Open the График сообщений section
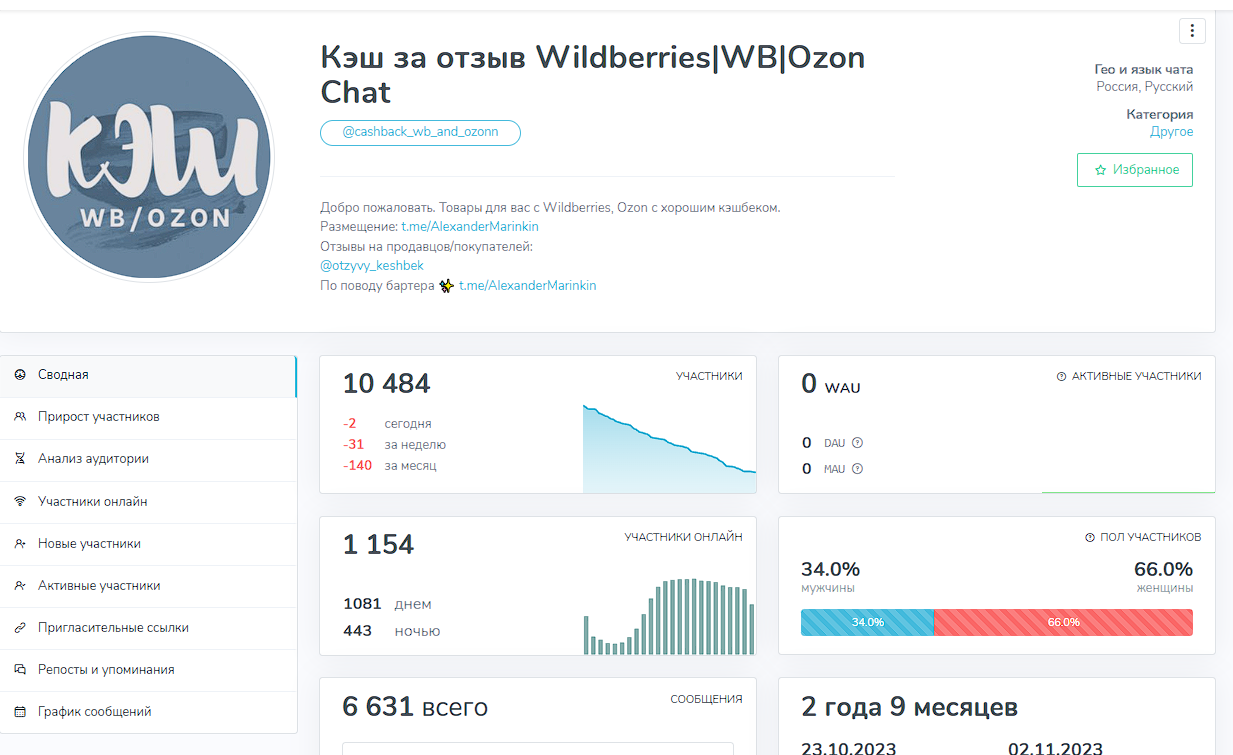Viewport: 1233px width, 755px height. (x=148, y=712)
